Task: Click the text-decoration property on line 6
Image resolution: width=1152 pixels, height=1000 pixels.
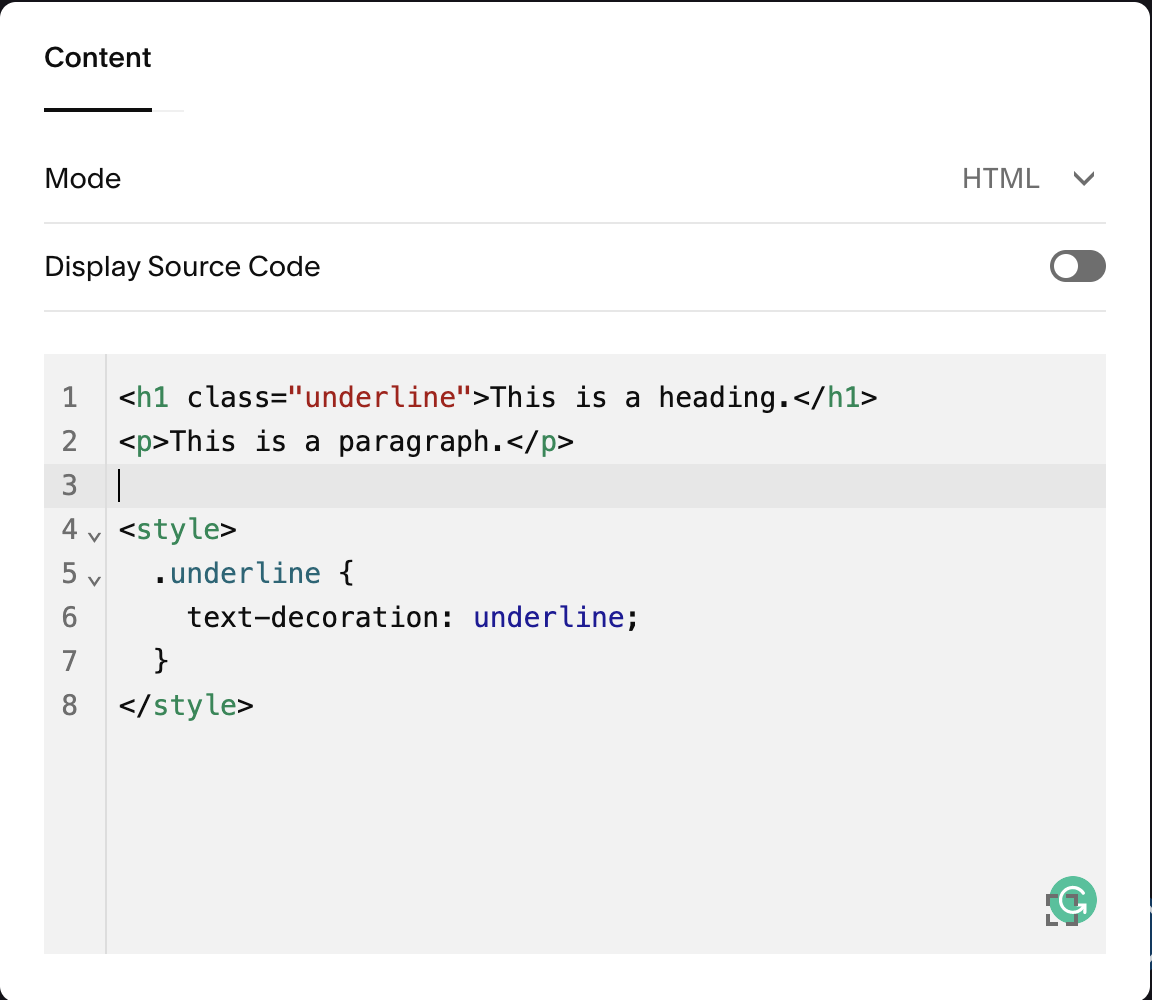Action: 312,617
